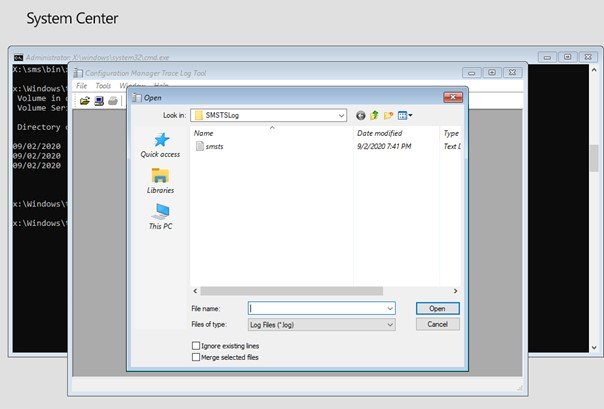Click the computer icon in Trace Log Tool toolbar

pos(99,101)
